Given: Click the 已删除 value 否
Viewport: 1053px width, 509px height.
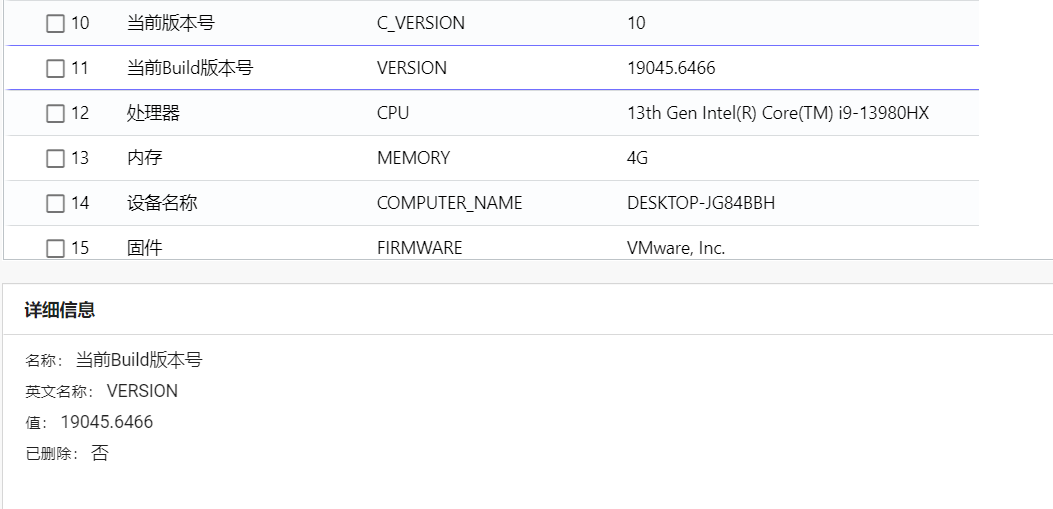Looking at the screenshot, I should click(99, 453).
